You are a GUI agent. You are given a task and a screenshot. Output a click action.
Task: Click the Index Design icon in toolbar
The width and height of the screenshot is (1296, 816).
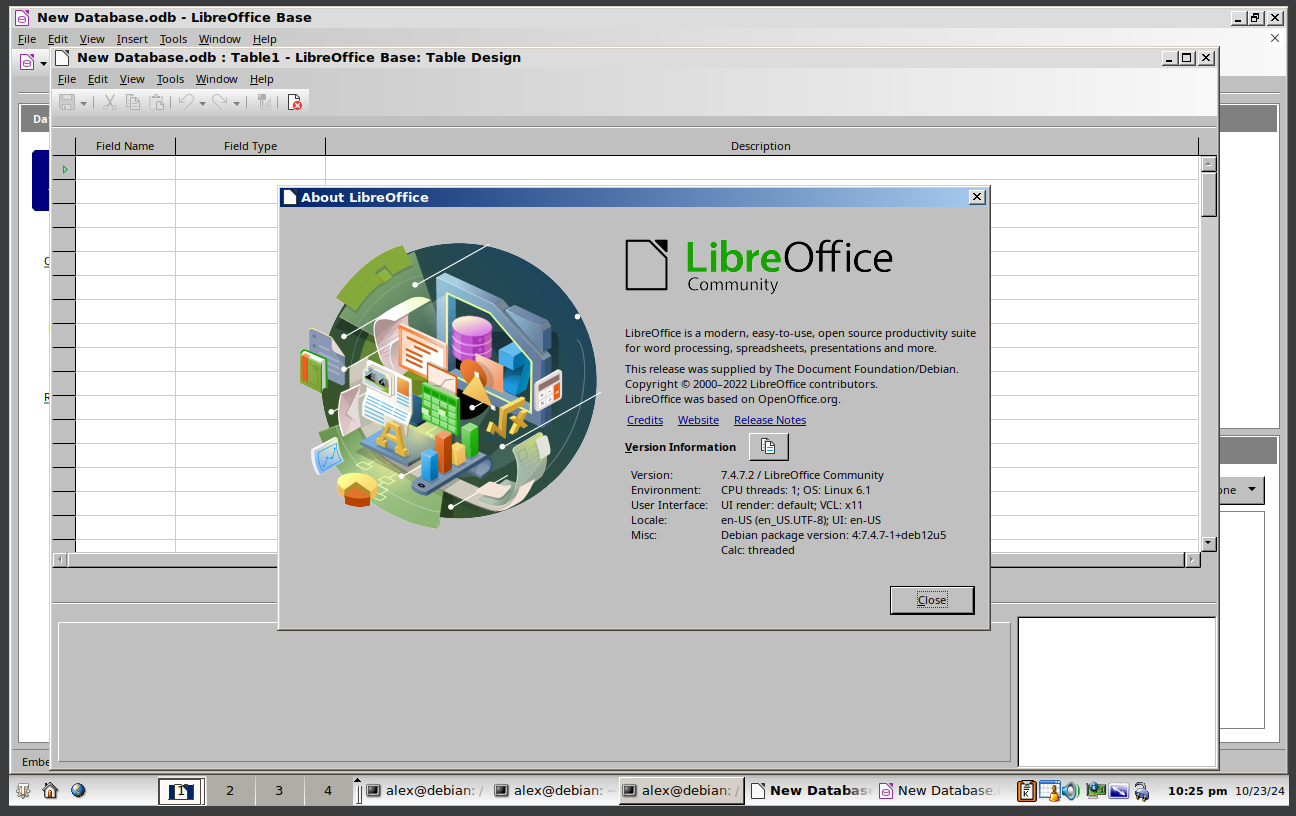pyautogui.click(x=264, y=102)
